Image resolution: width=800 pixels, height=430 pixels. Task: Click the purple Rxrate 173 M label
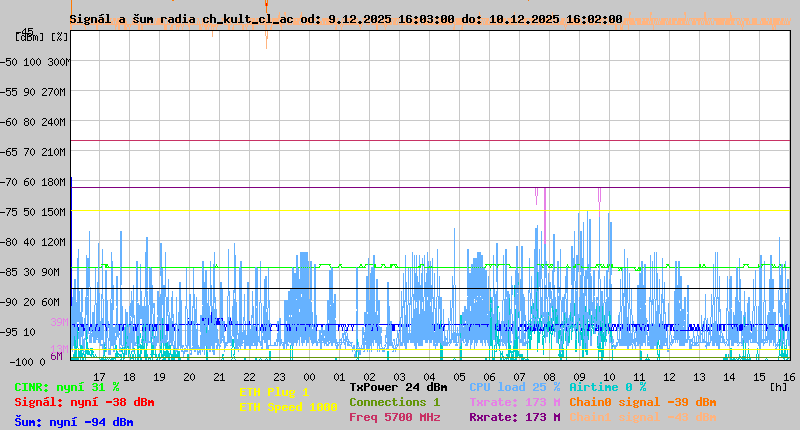pos(514,417)
